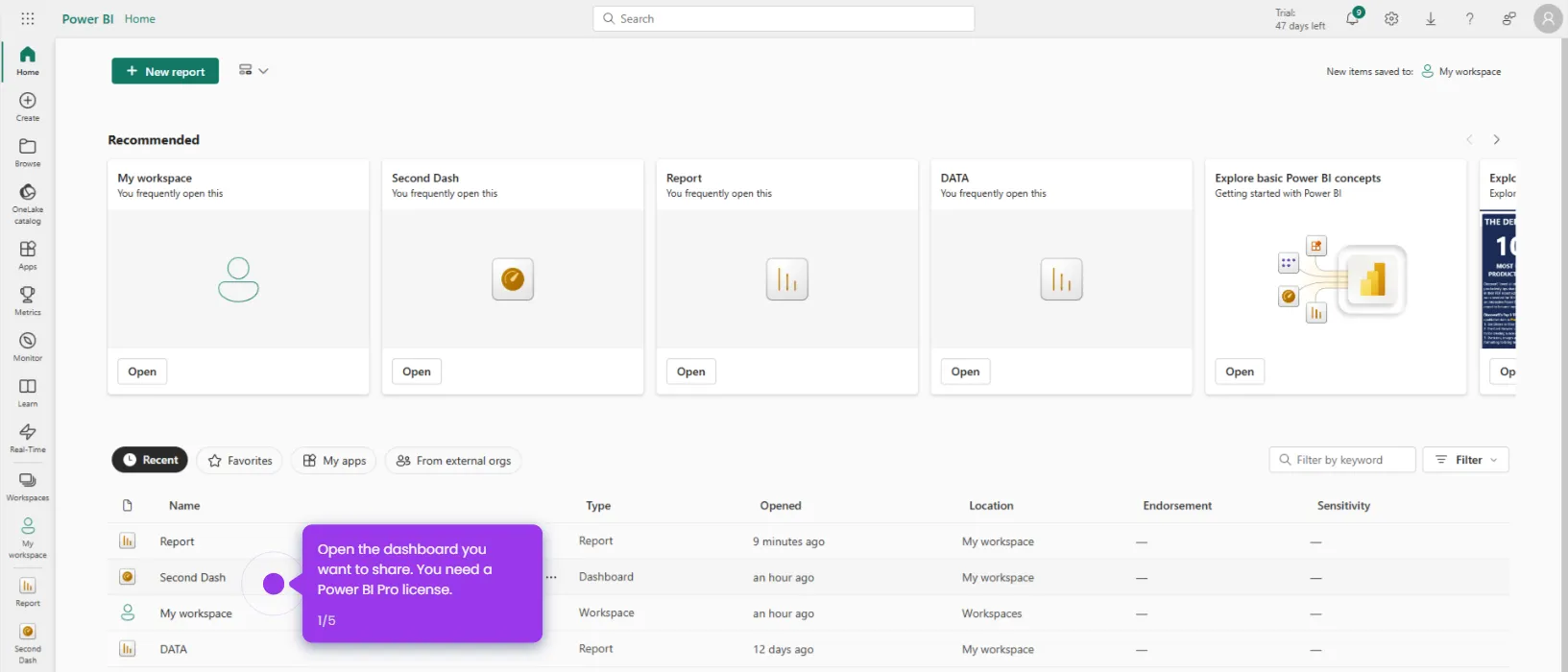
Task: Open DATA in the recent list
Action: (174, 649)
